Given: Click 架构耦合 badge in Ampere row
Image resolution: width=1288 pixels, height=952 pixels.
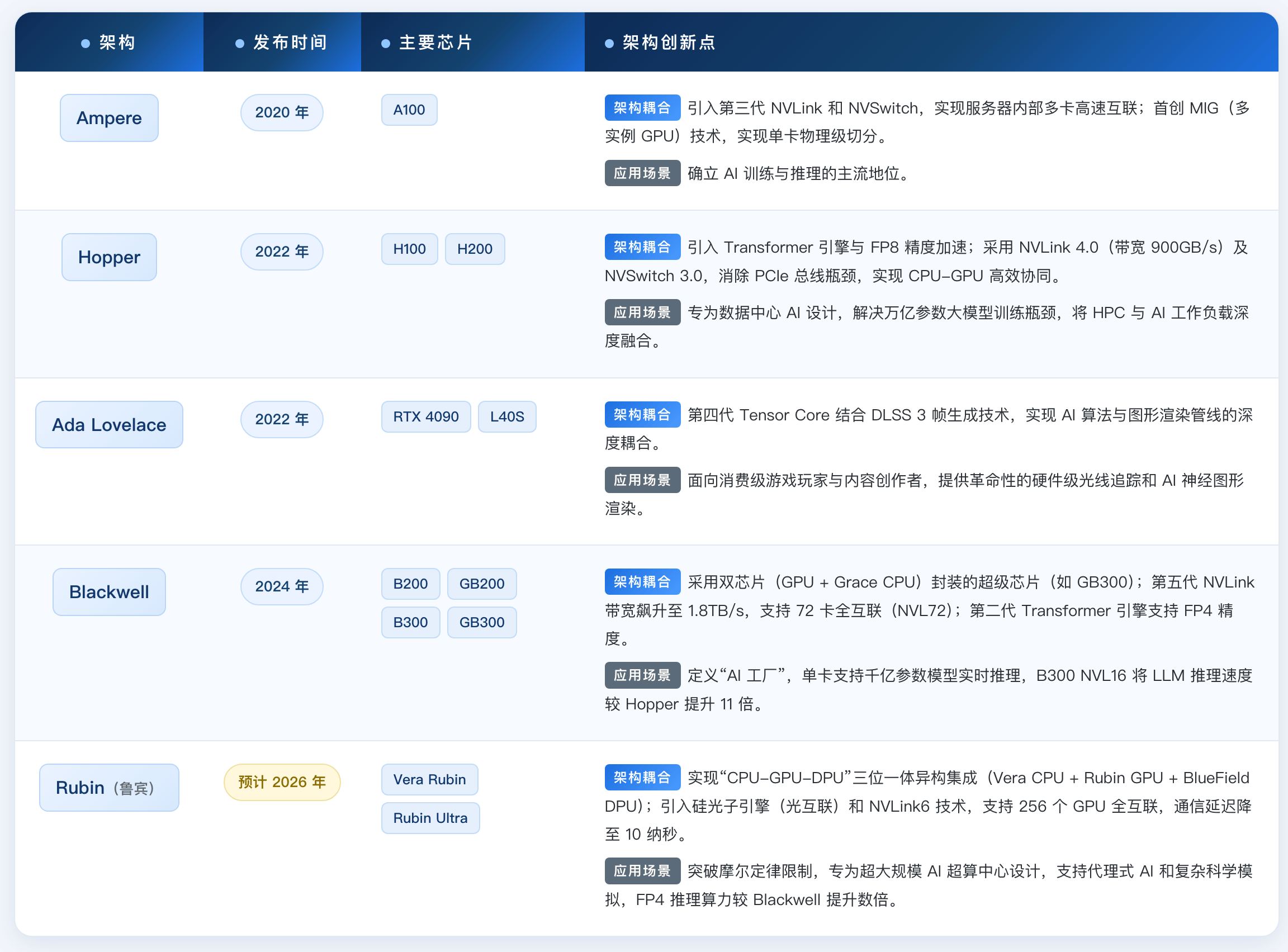Looking at the screenshot, I should coord(642,108).
